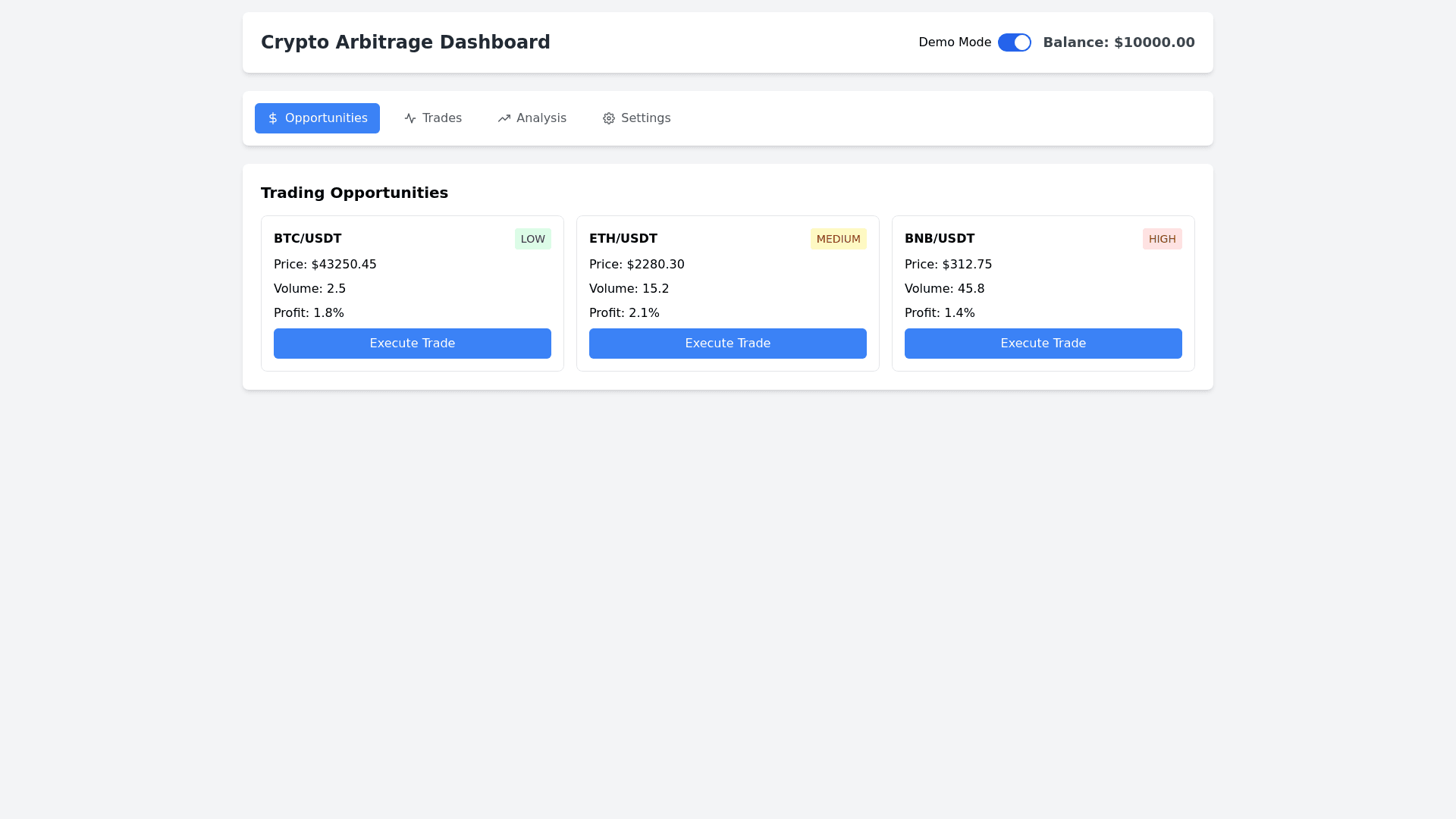Image resolution: width=1456 pixels, height=819 pixels.
Task: Select the Opportunities tab
Action: [317, 118]
